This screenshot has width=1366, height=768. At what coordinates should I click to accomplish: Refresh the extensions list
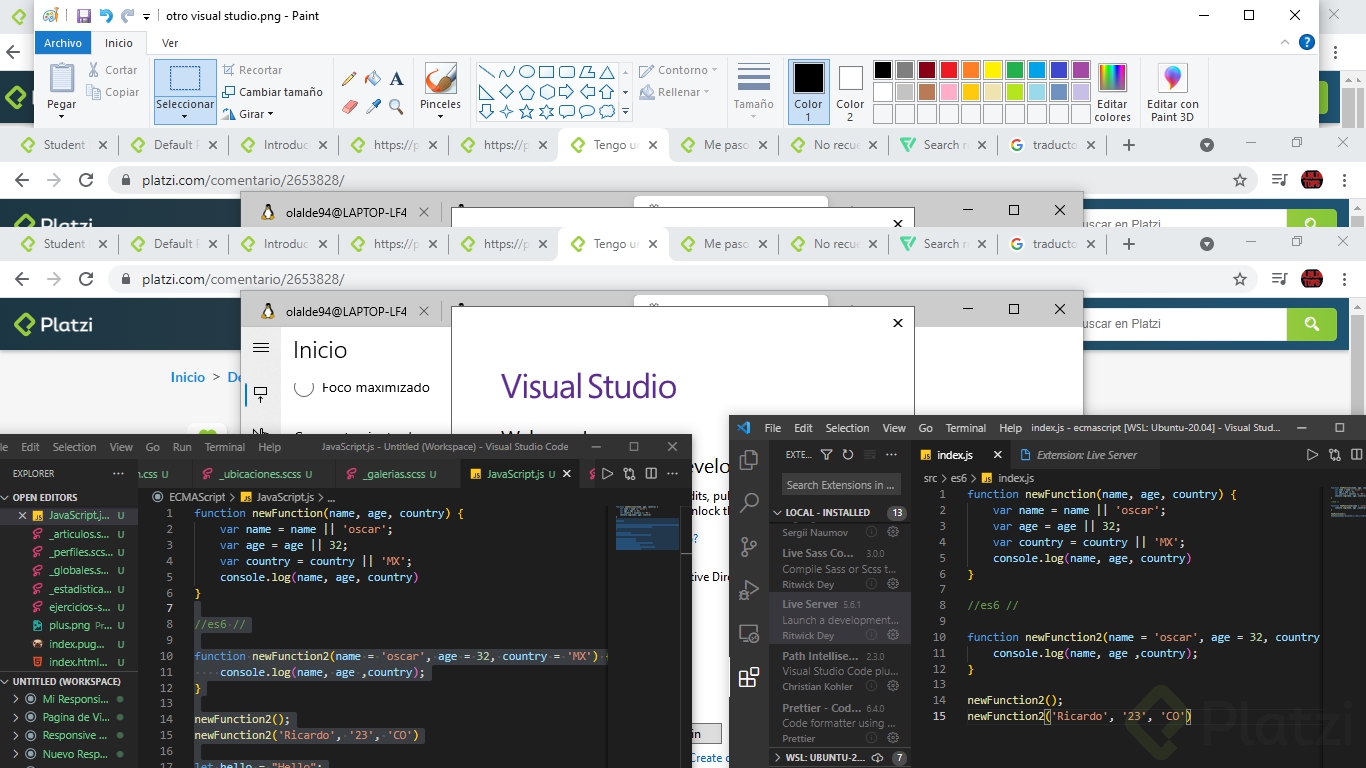click(847, 455)
